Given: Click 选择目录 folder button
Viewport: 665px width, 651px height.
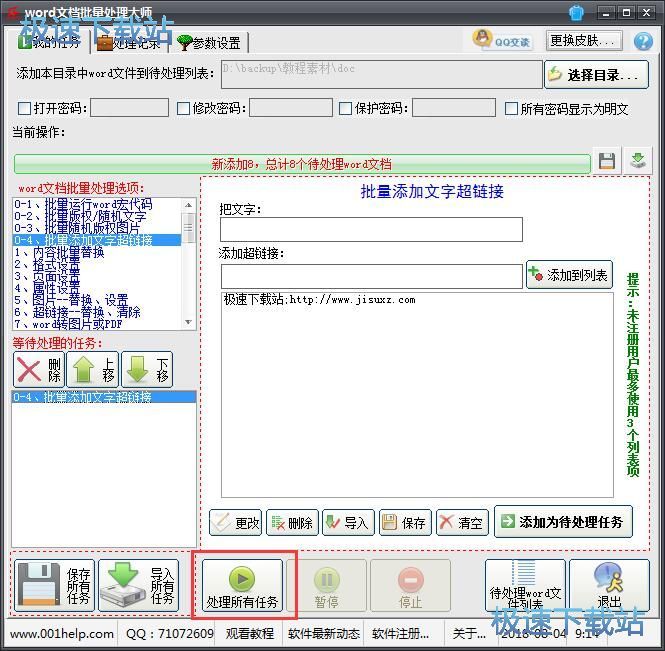Looking at the screenshot, I should (596, 75).
